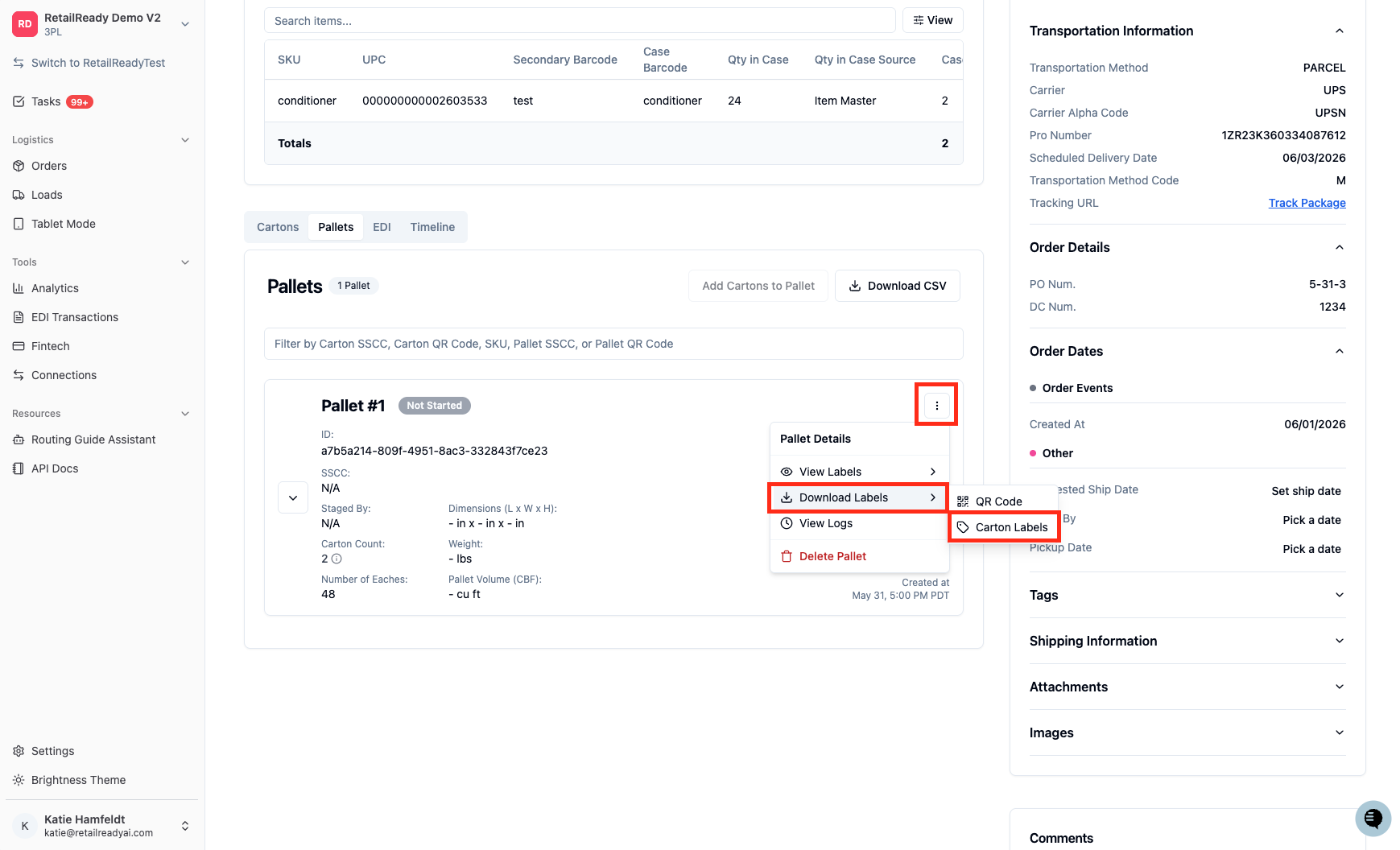Collapse the Order Details section
The image size is (1400, 850).
tap(1340, 247)
